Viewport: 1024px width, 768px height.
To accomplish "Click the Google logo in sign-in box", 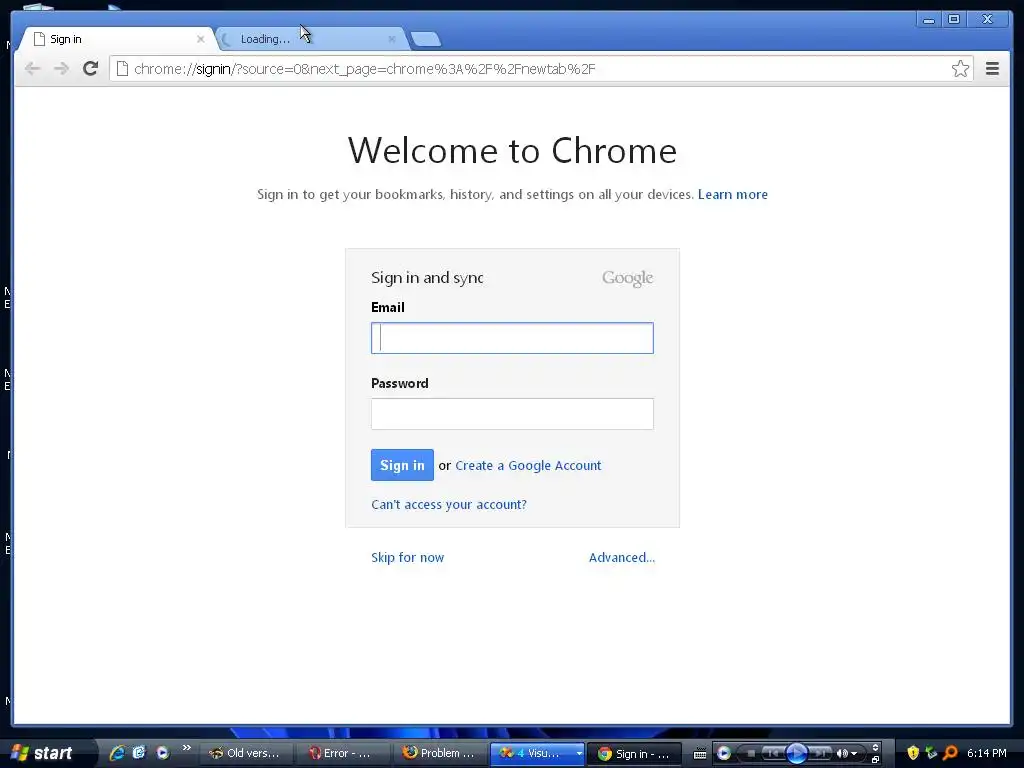I will coord(627,278).
